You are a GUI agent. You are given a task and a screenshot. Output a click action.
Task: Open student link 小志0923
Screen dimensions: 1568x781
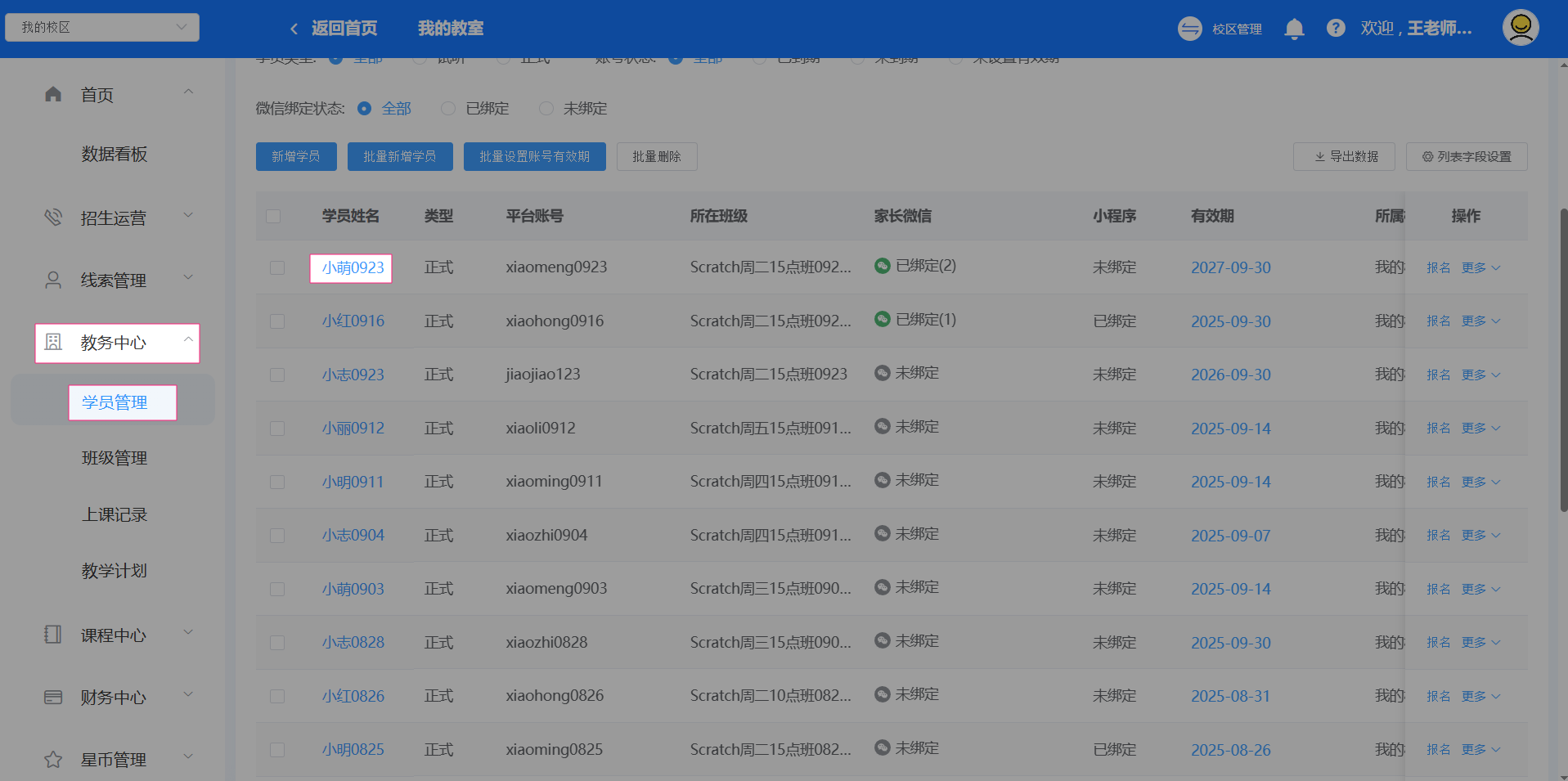point(353,375)
